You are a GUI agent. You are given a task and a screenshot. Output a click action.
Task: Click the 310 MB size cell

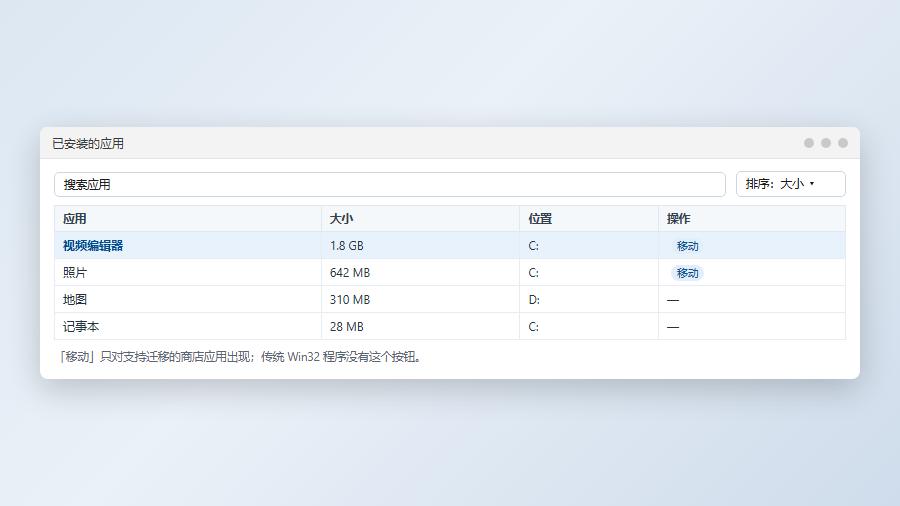(420, 299)
